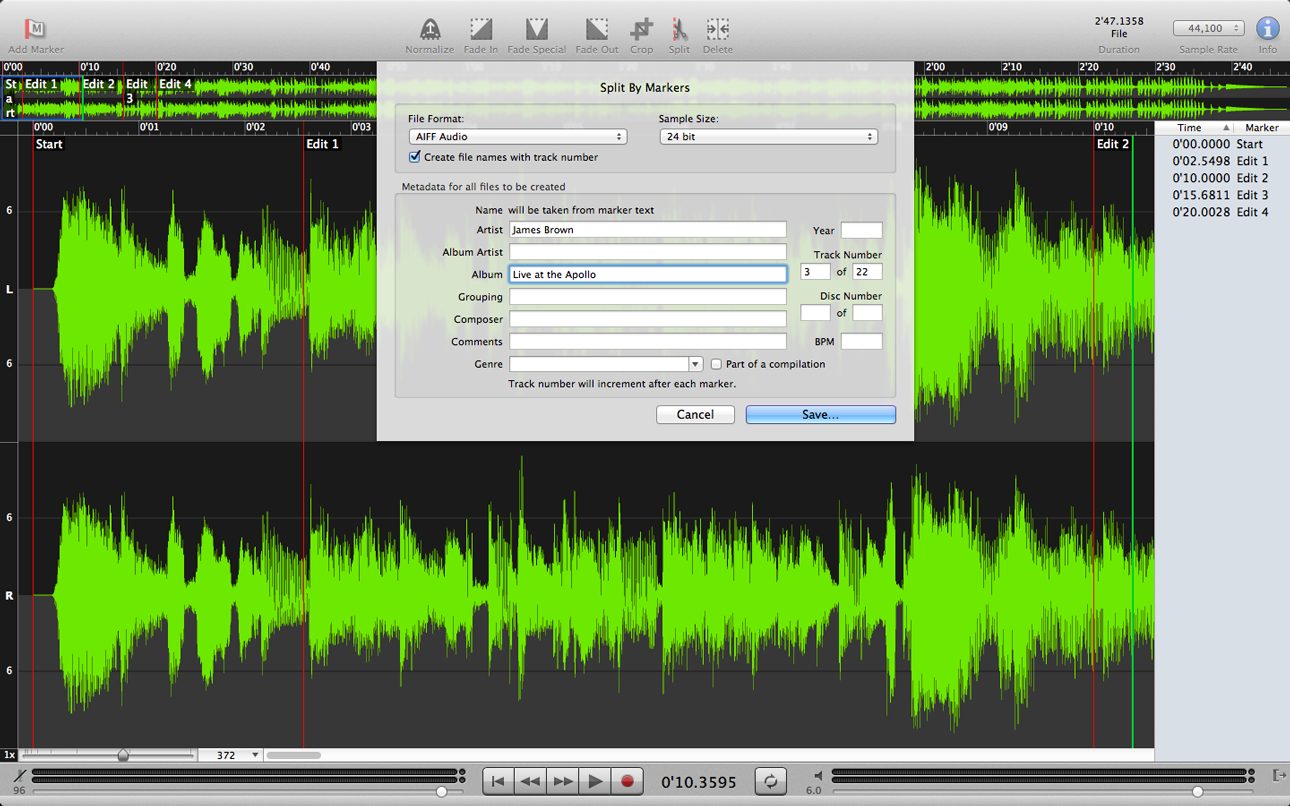The height and width of the screenshot is (806, 1290).
Task: Enable Part of a compilation checkbox
Action: coord(715,364)
